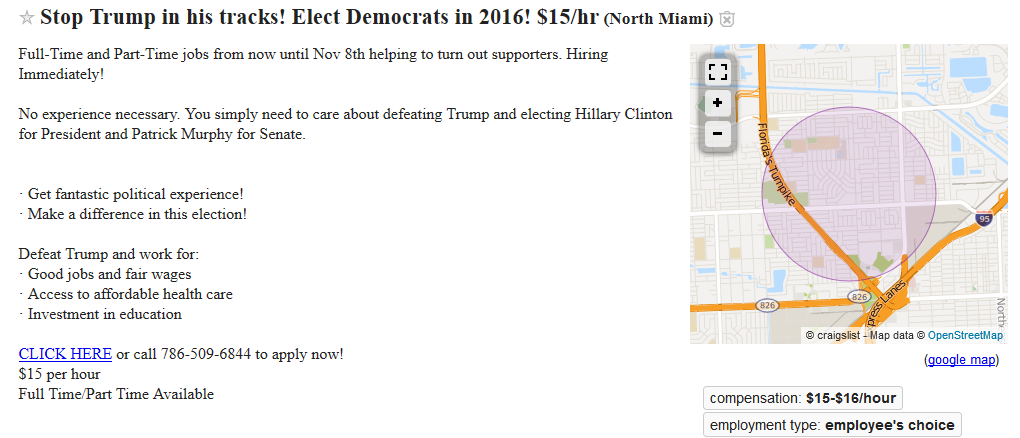Star this posting as a favorite
Screen dimensions: 1020x438
(27, 19)
